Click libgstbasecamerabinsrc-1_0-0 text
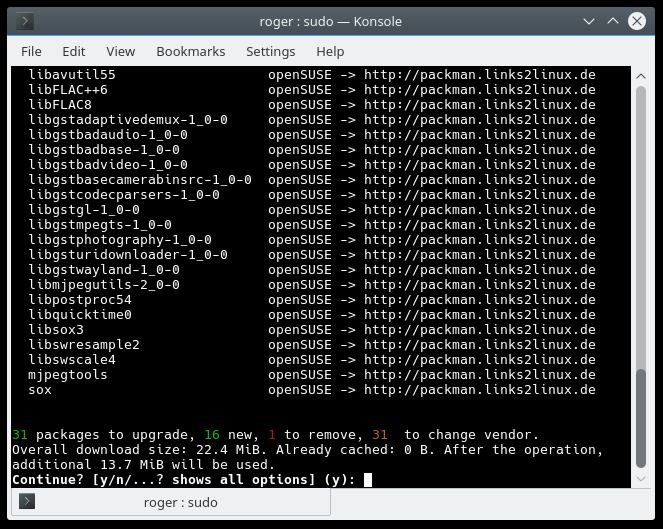This screenshot has width=663, height=529. coord(140,180)
